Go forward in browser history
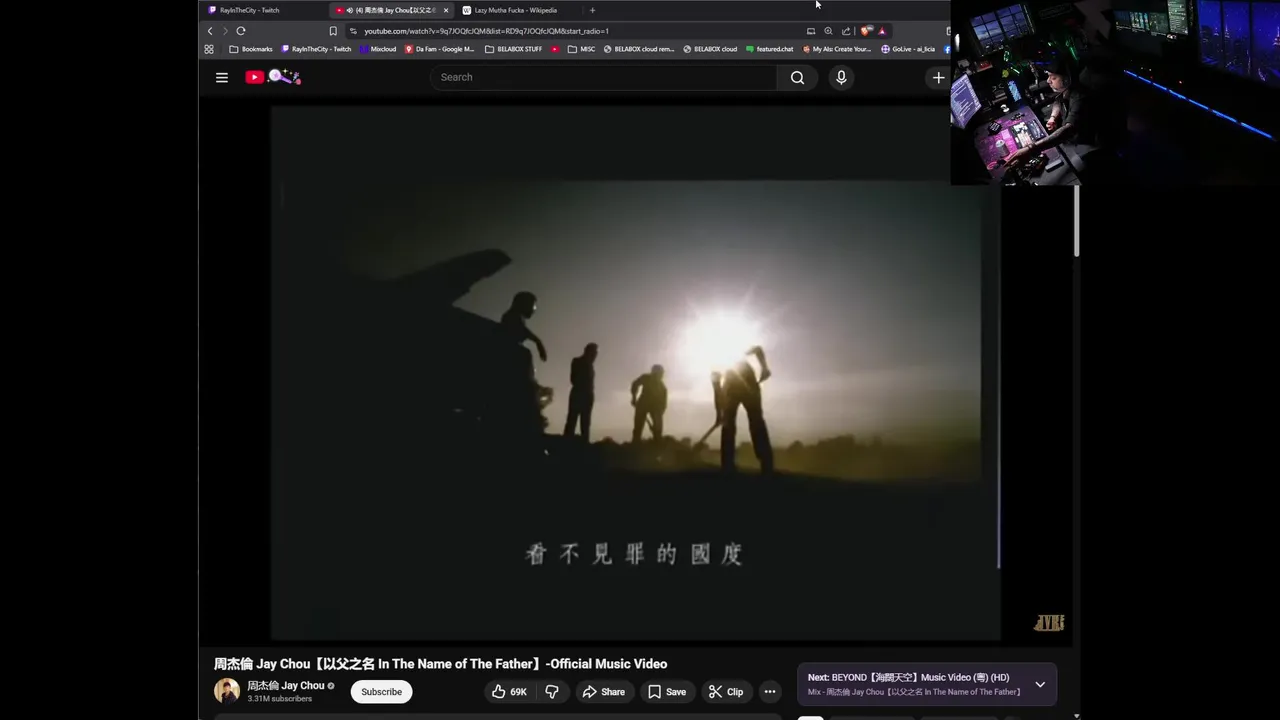1280x720 pixels. click(225, 31)
